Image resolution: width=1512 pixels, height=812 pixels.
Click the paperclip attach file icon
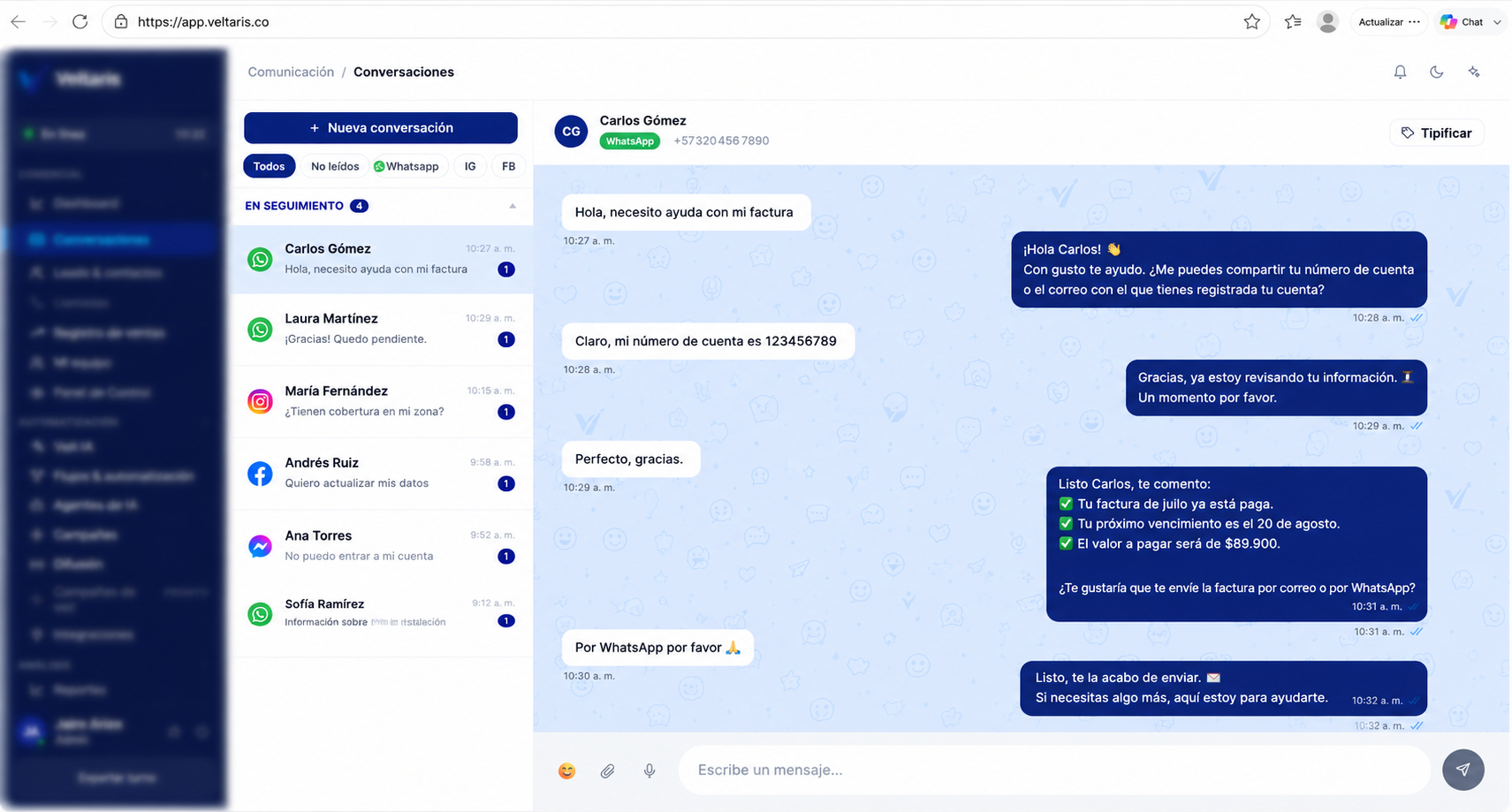[608, 770]
